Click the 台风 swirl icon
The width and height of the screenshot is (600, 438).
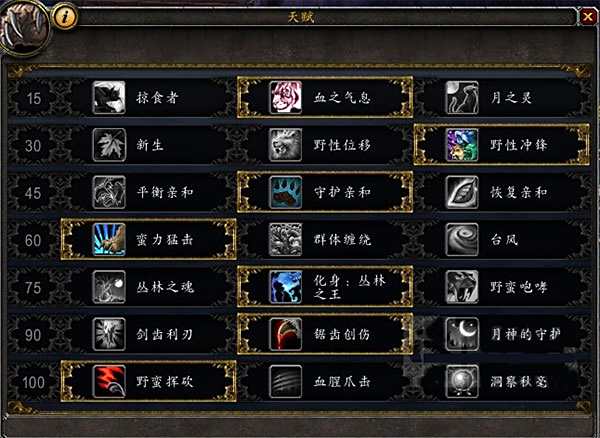pyautogui.click(x=462, y=239)
